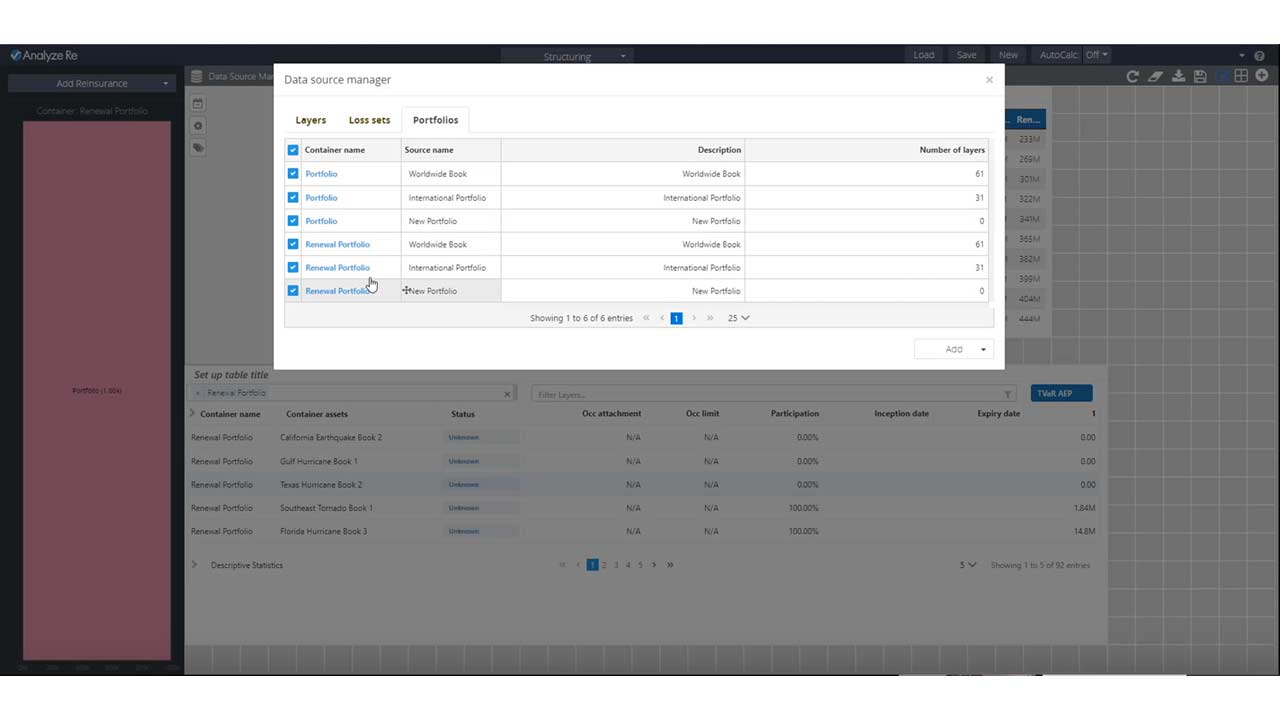Click the pink Portfolio bar in chart
The image size is (1280, 720).
[x=97, y=390]
